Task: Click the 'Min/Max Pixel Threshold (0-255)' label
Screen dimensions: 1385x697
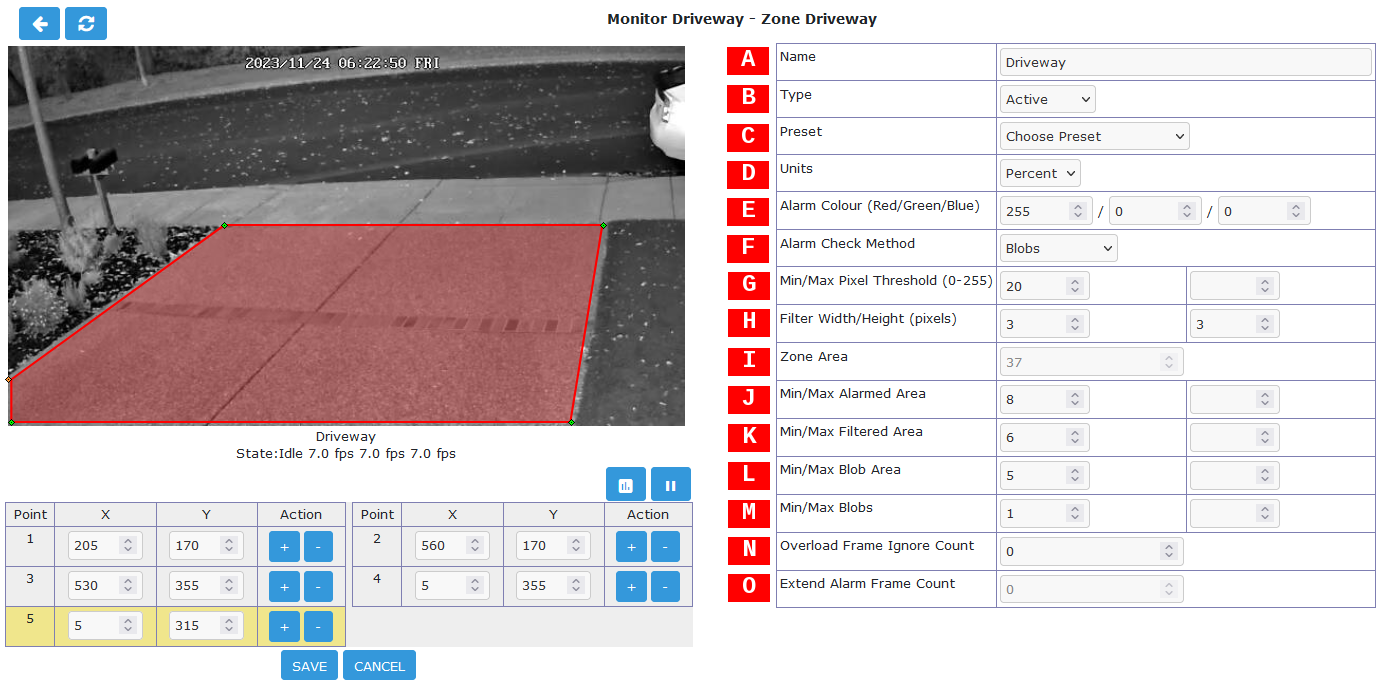Action: click(886, 281)
